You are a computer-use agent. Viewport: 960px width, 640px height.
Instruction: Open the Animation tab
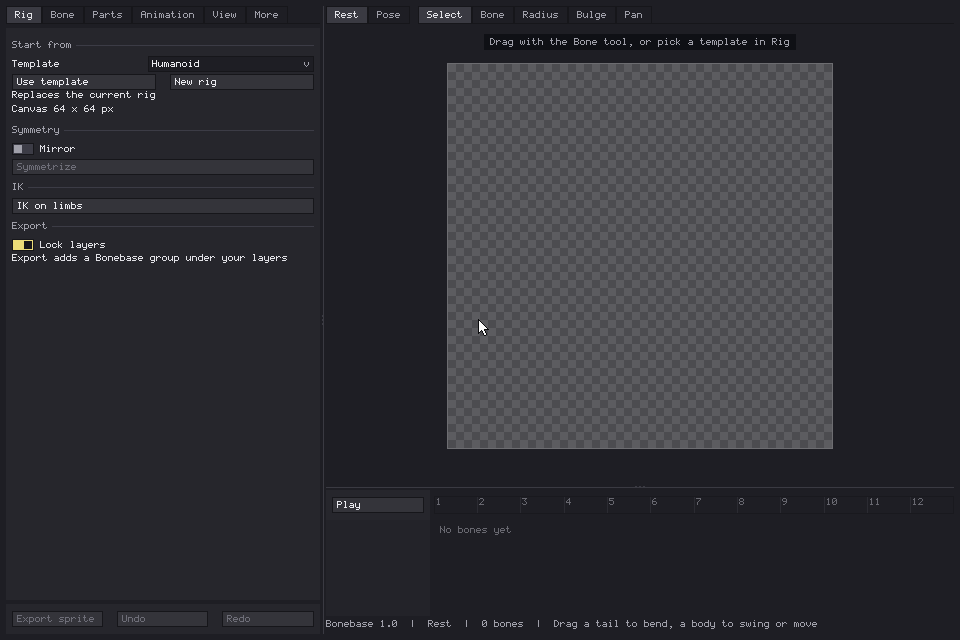click(167, 15)
